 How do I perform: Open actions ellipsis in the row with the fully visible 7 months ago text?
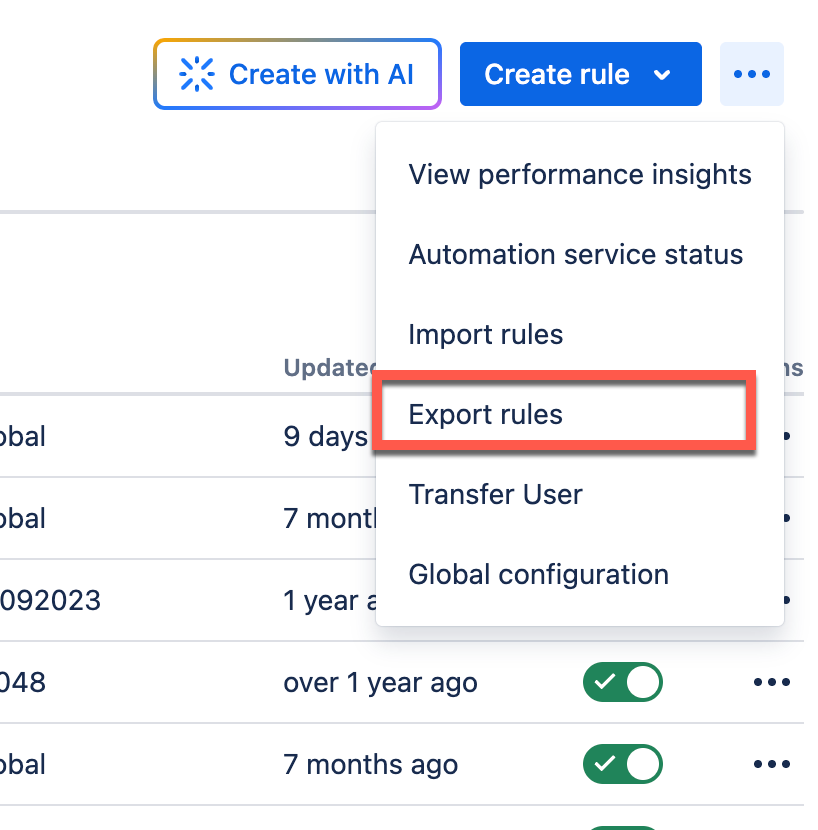[x=772, y=764]
